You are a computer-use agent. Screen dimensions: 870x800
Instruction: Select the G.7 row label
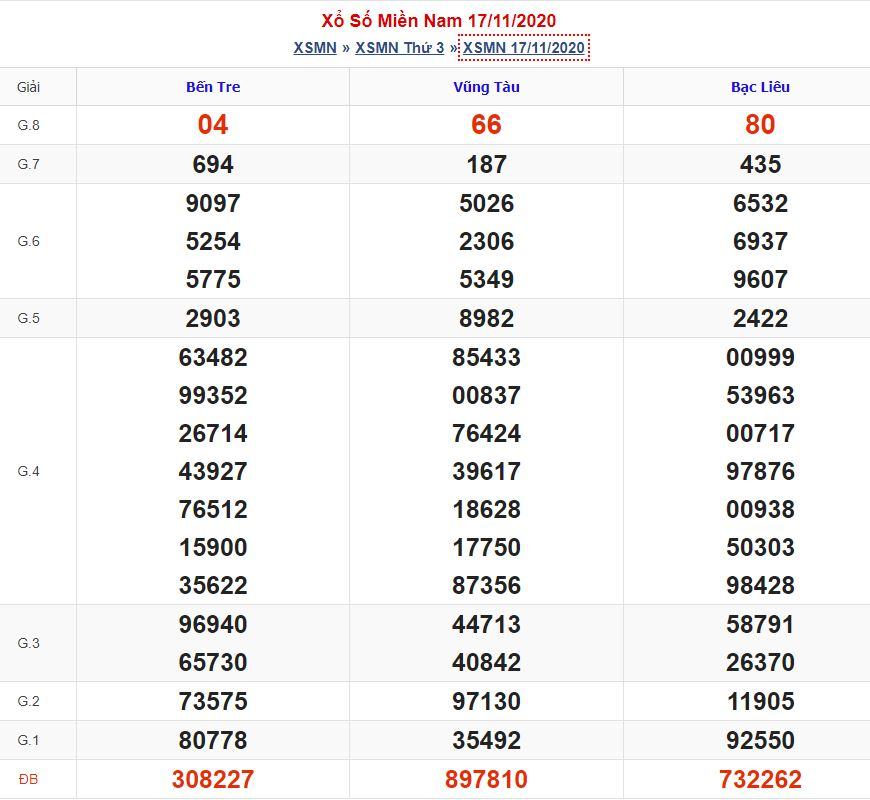[x=28, y=164]
